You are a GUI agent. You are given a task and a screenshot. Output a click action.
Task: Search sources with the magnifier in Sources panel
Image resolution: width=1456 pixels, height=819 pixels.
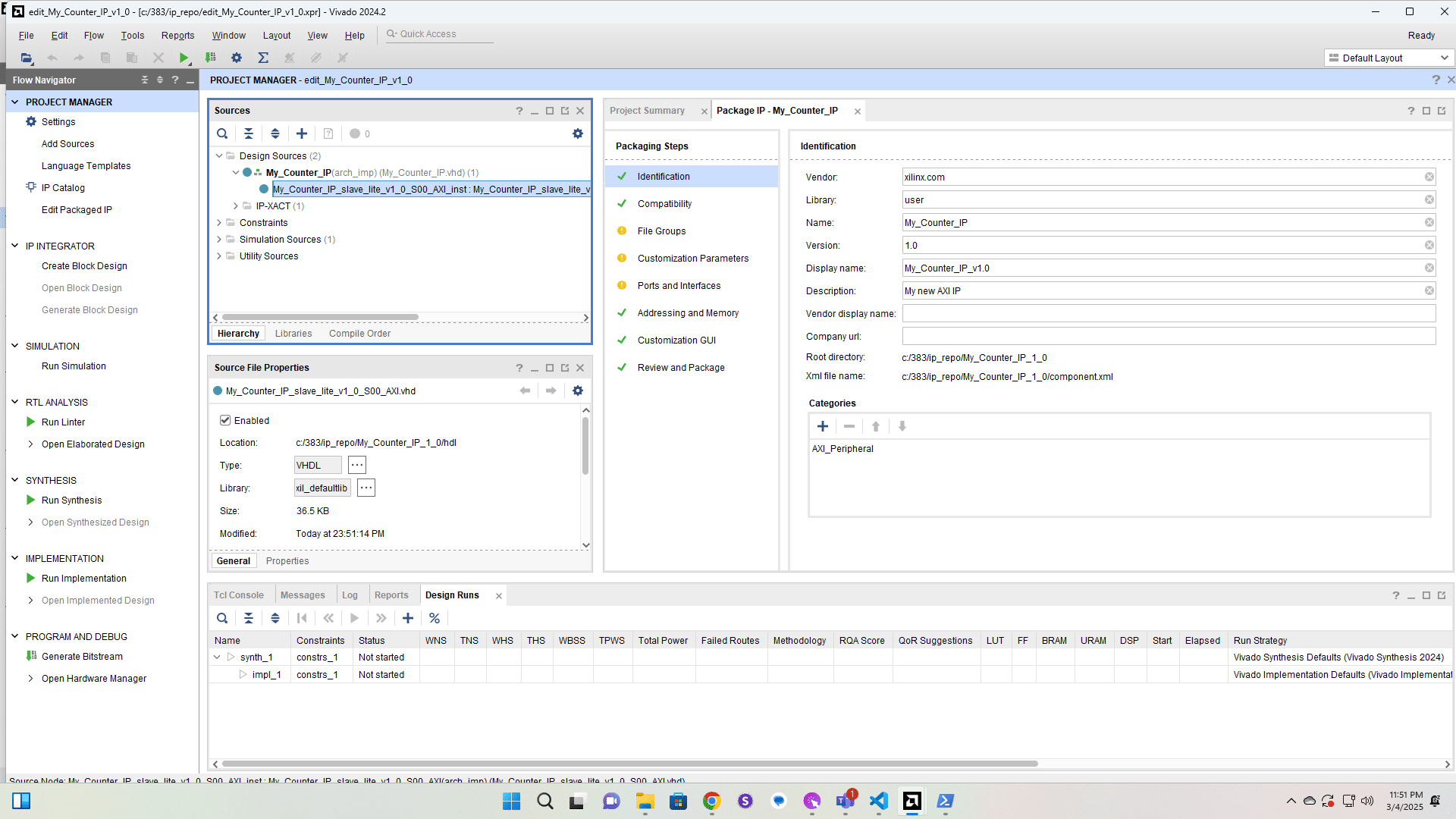click(x=222, y=133)
